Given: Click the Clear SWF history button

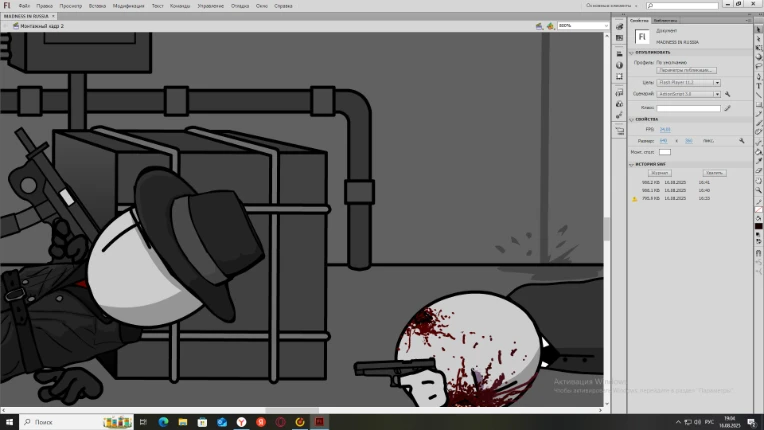Looking at the screenshot, I should click(x=714, y=173).
